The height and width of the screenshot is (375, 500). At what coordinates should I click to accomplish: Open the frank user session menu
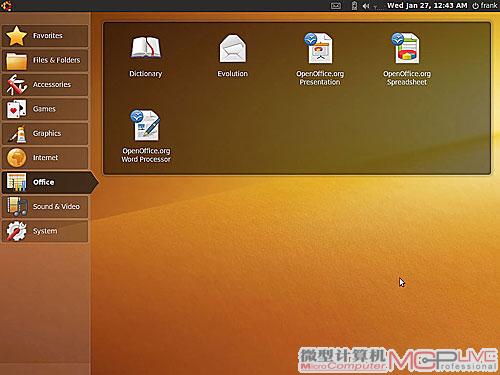click(x=485, y=6)
